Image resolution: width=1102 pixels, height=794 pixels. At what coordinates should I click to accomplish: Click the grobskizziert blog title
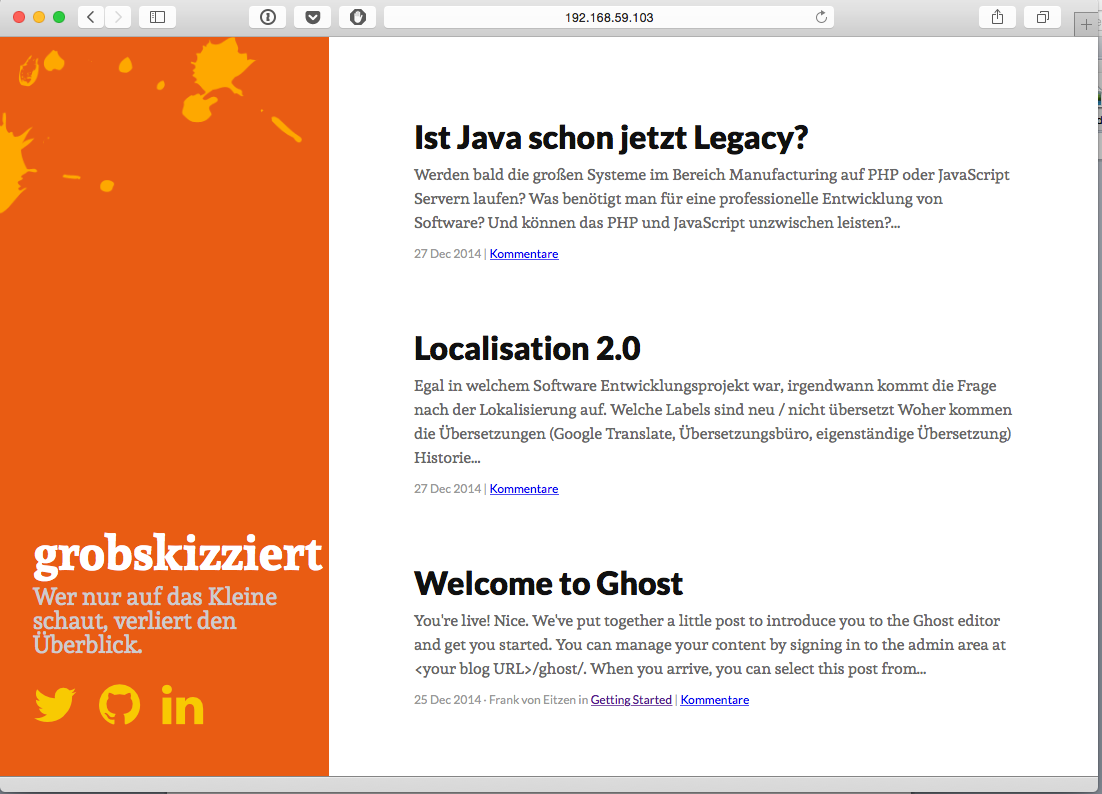pos(179,554)
